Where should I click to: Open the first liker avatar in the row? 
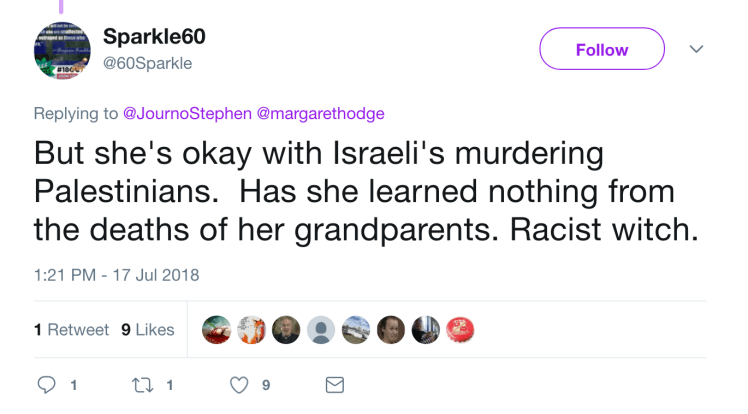coord(216,329)
